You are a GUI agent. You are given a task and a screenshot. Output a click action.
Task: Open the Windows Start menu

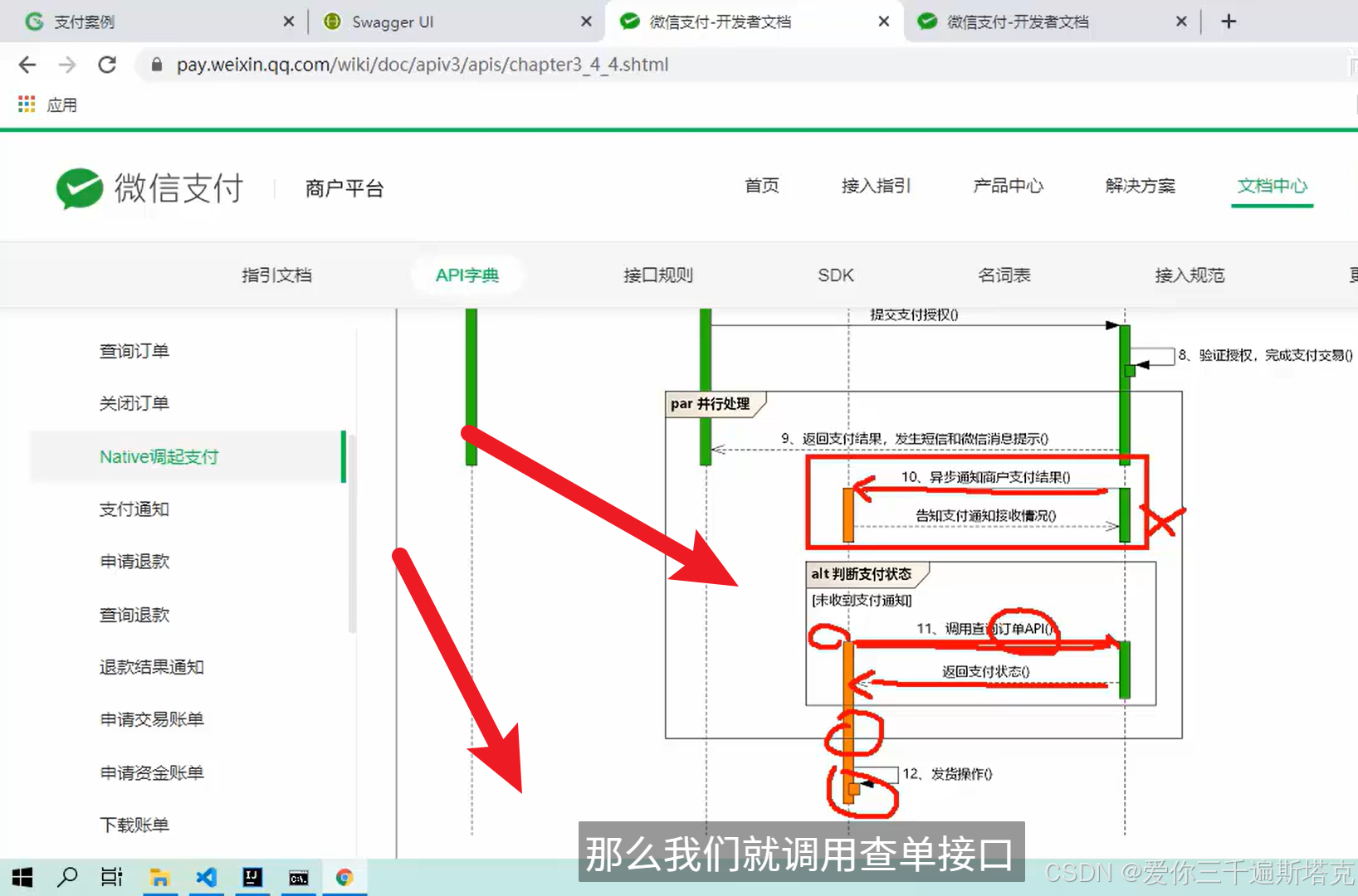pos(22,877)
